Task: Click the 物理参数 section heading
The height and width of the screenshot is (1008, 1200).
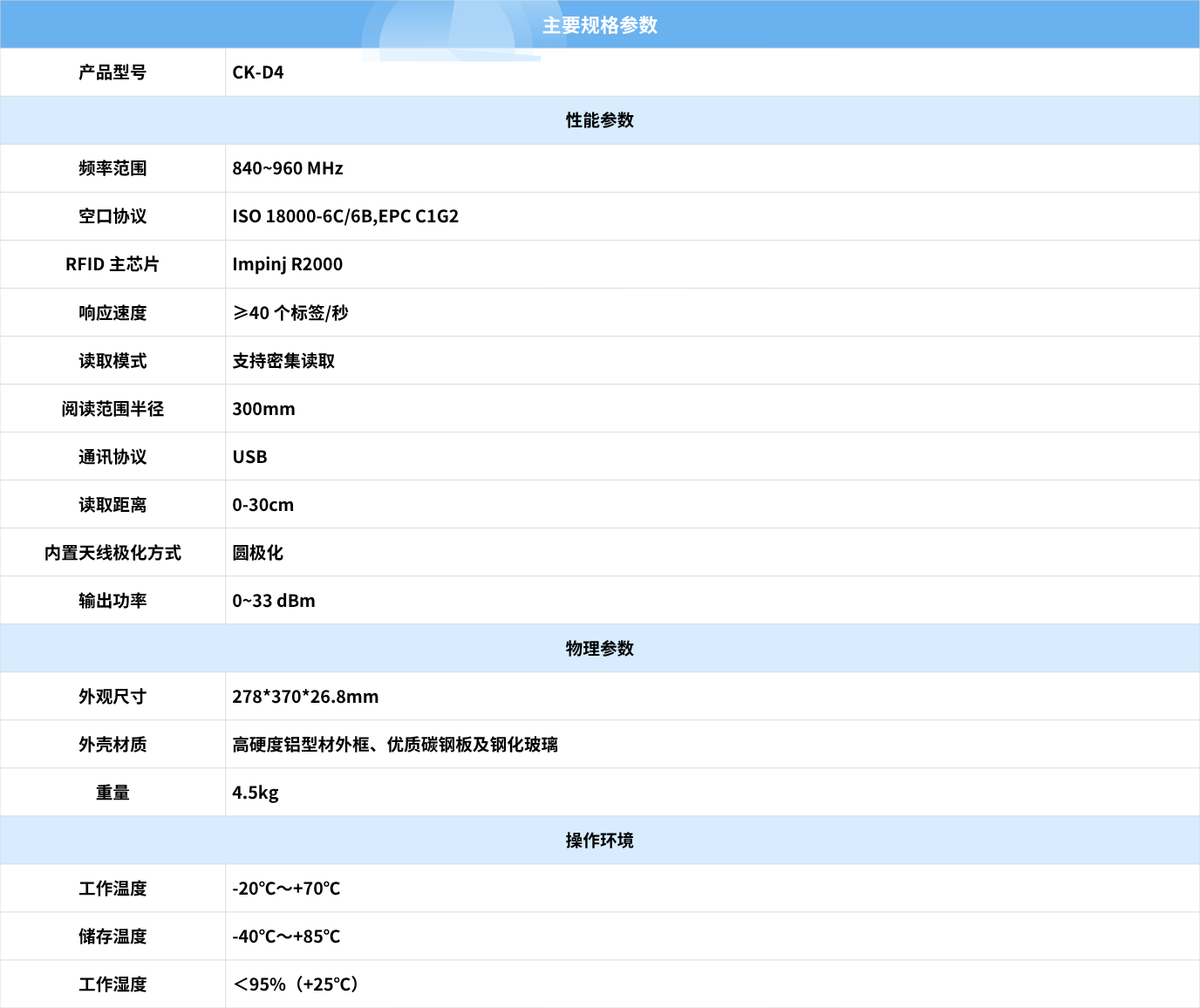Action: (x=600, y=648)
